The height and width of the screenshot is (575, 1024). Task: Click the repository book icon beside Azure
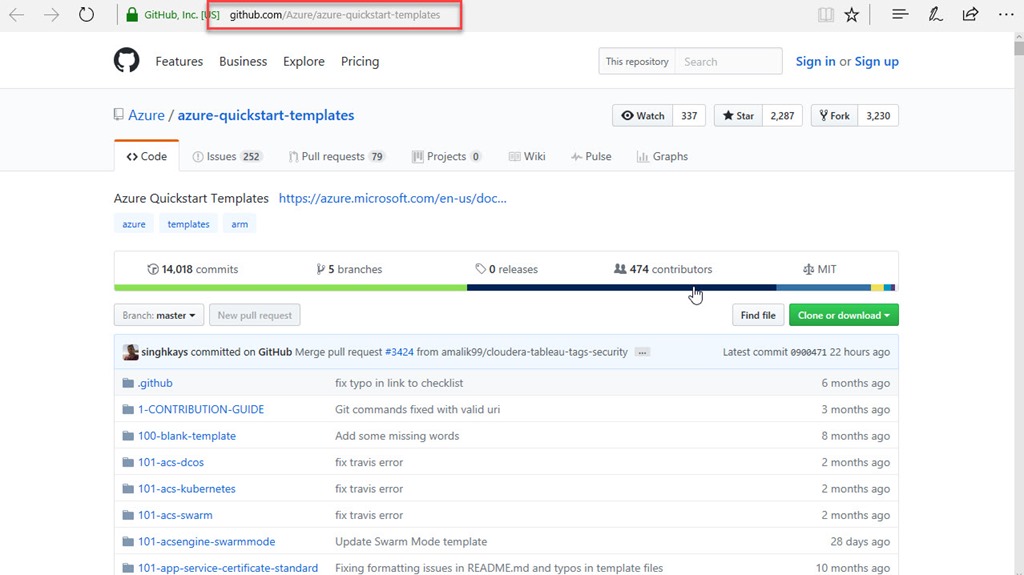(x=118, y=115)
